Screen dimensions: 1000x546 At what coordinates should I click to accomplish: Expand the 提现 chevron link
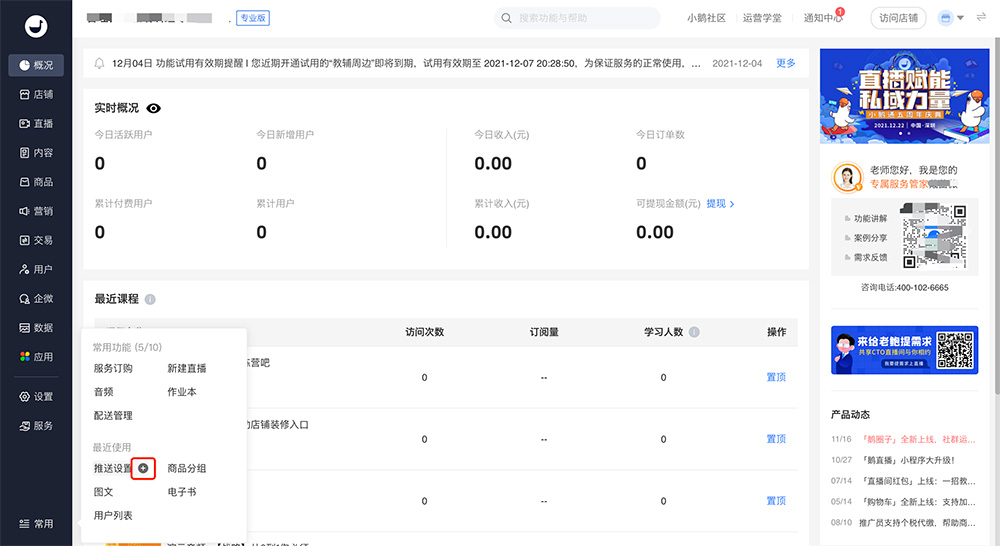tap(731, 204)
